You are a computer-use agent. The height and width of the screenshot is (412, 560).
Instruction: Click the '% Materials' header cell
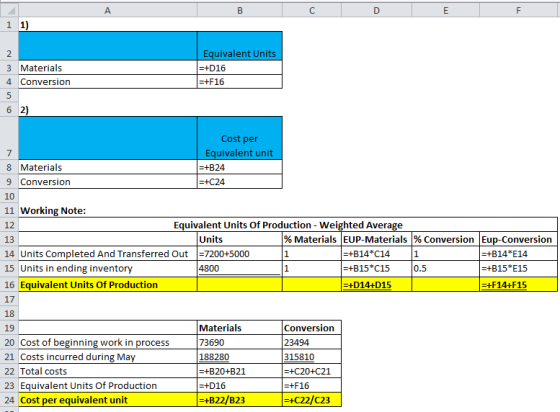coord(312,239)
